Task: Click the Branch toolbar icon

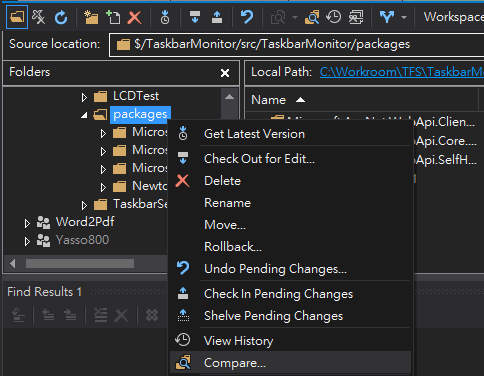Action: tap(387, 17)
